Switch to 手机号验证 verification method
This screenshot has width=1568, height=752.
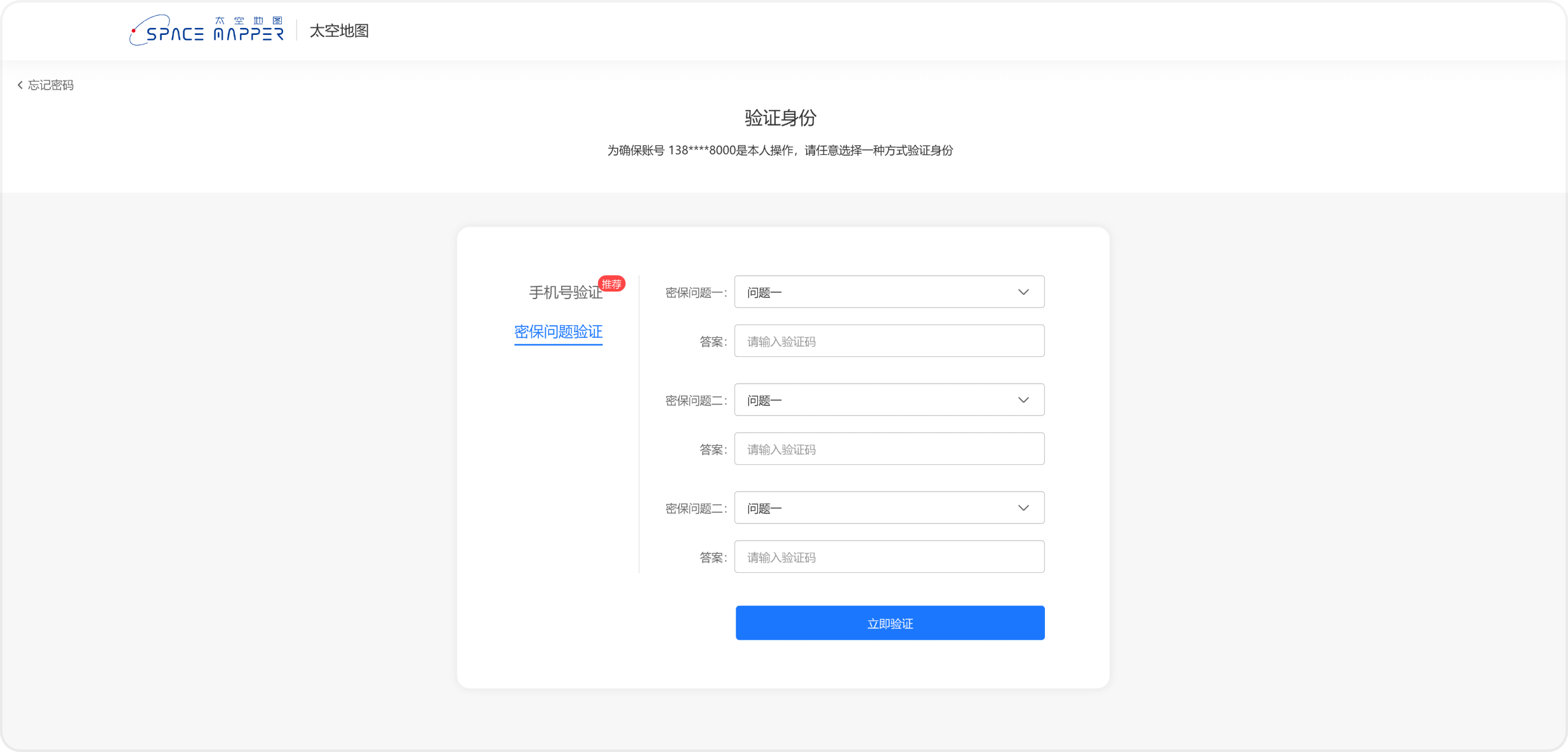564,293
